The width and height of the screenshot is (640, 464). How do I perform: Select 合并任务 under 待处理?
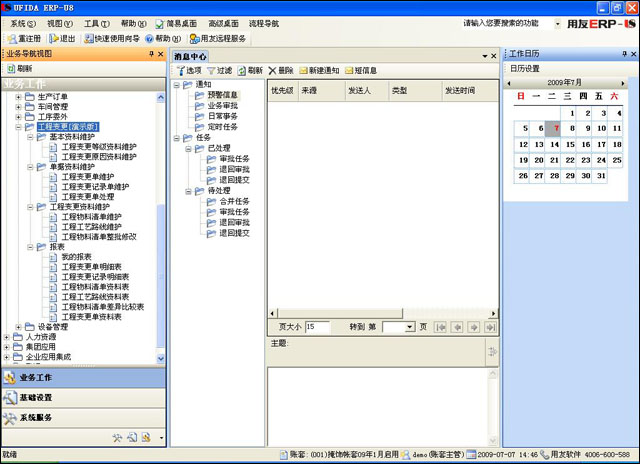tap(234, 201)
